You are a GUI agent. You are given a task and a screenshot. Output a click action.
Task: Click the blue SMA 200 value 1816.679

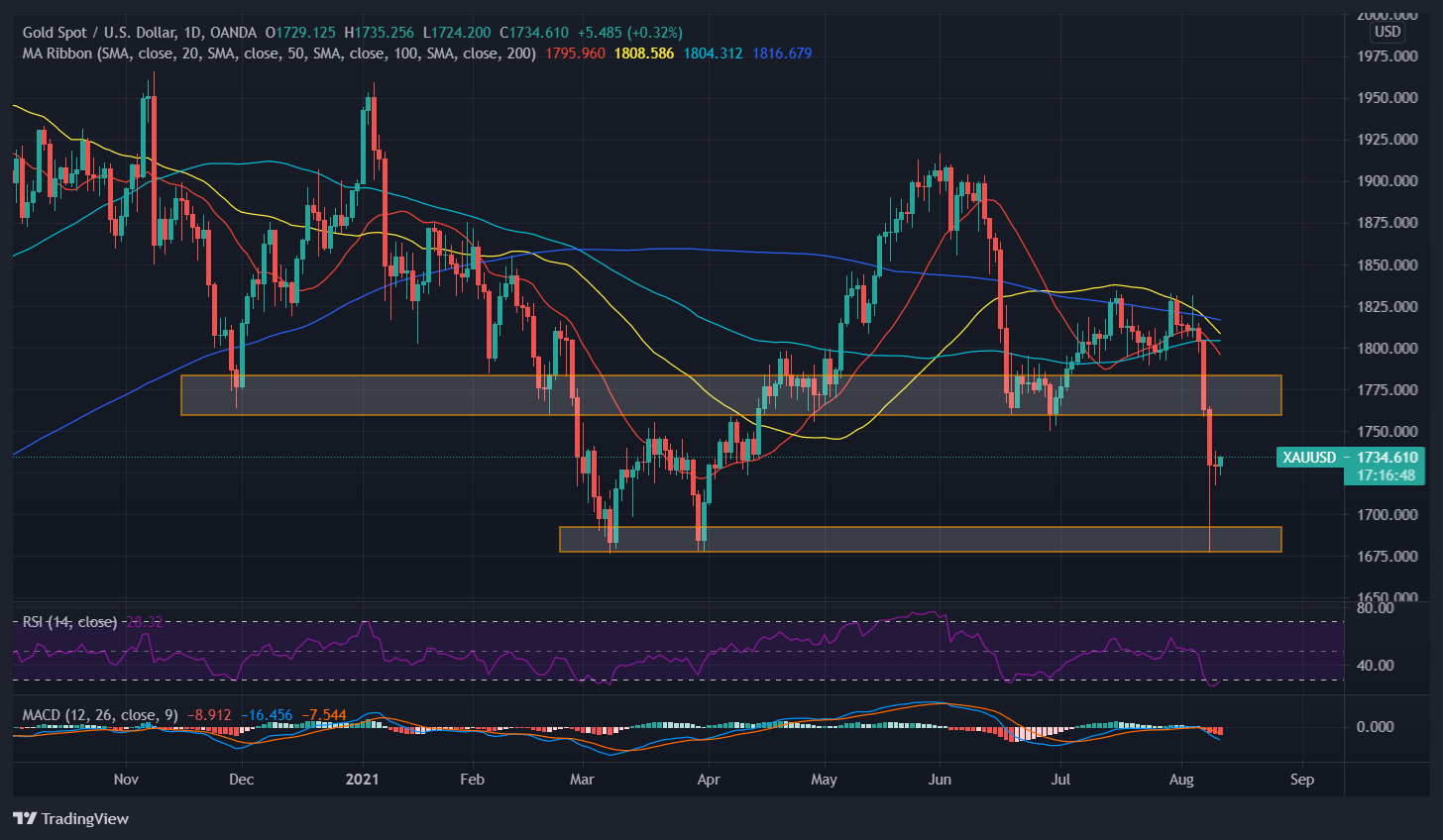click(782, 53)
